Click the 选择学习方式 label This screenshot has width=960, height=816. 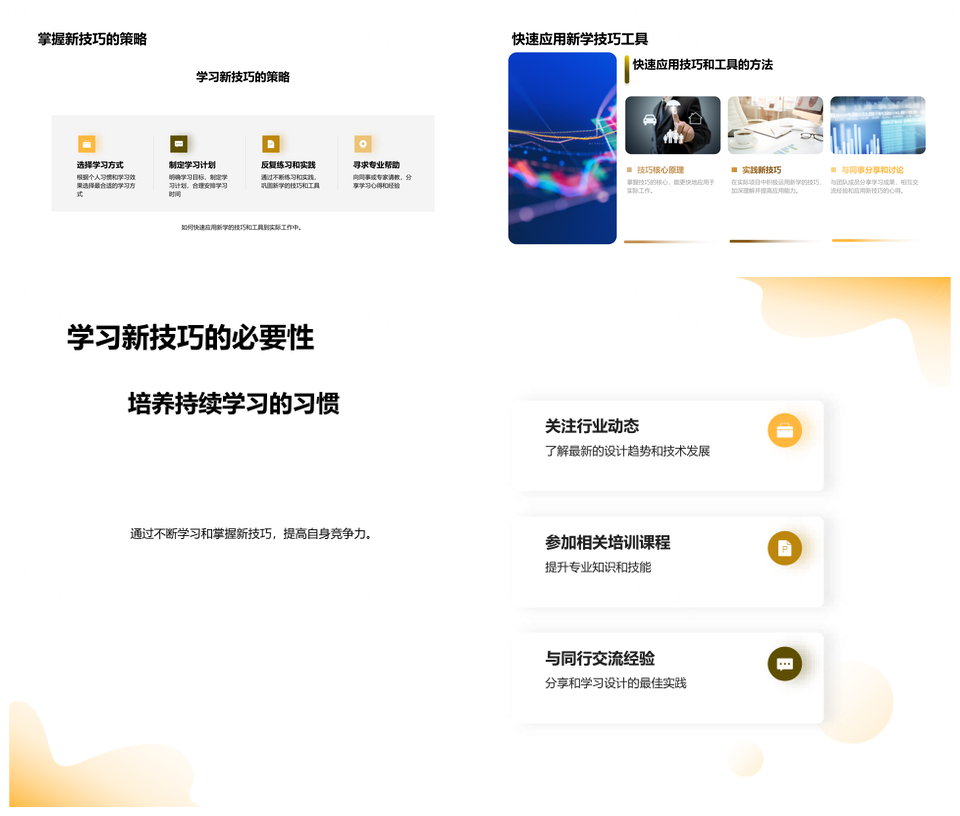click(100, 165)
